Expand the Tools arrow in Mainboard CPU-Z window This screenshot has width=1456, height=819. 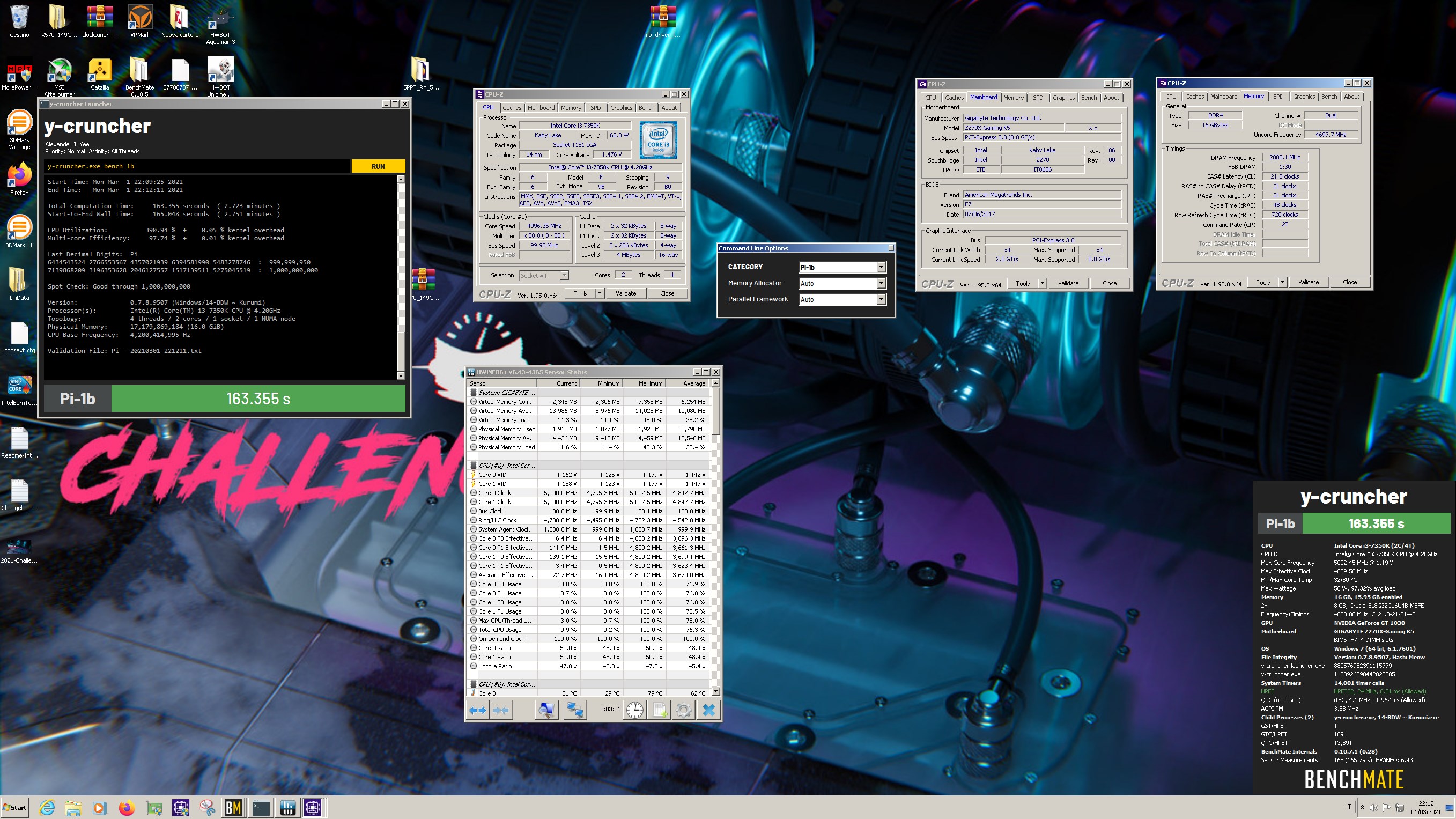click(x=1043, y=283)
